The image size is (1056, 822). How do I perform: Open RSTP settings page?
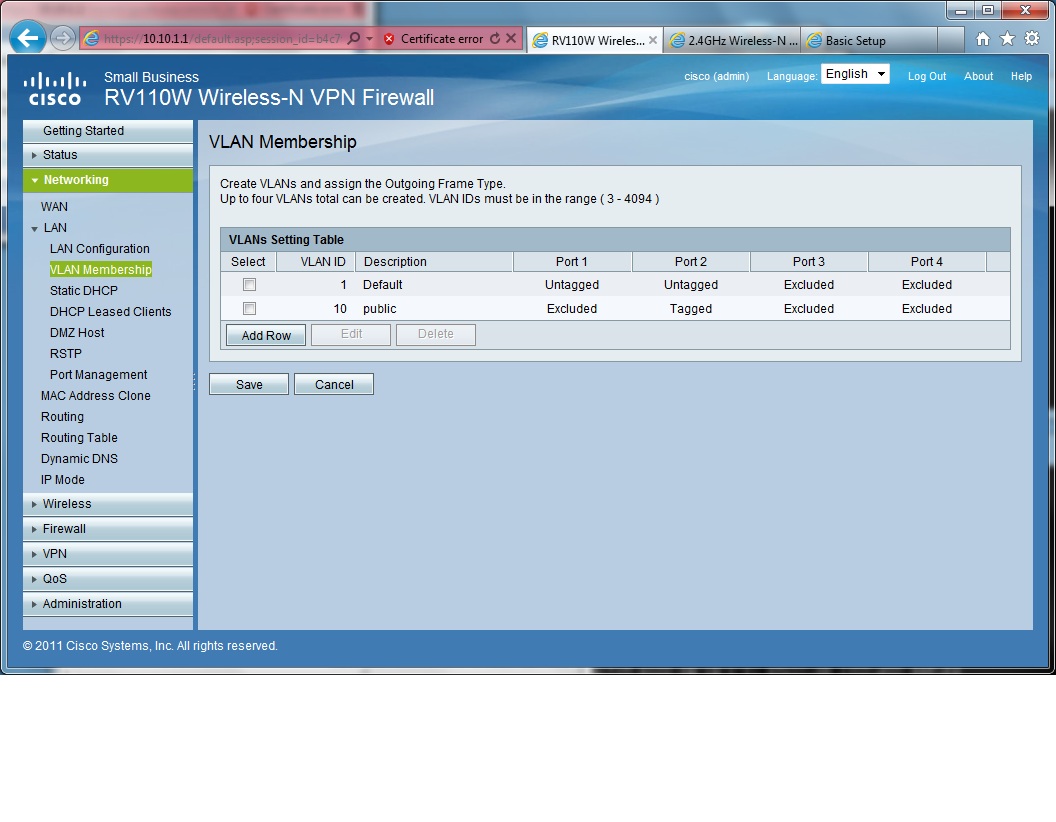click(65, 353)
